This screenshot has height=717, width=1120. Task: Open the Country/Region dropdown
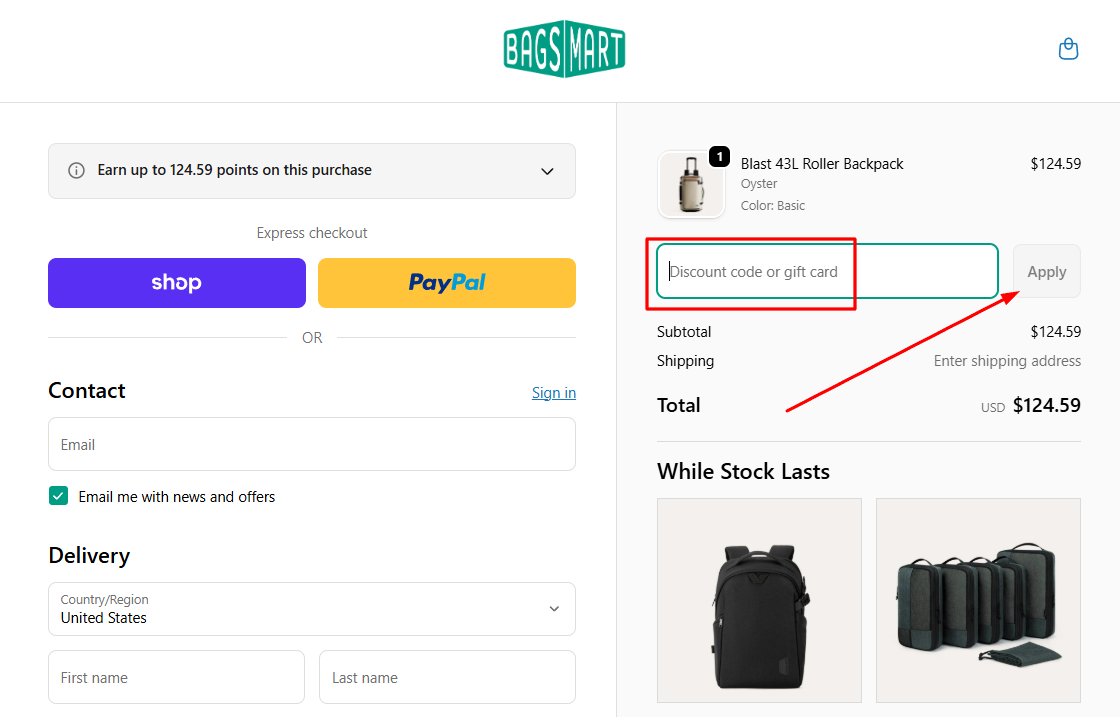point(311,608)
